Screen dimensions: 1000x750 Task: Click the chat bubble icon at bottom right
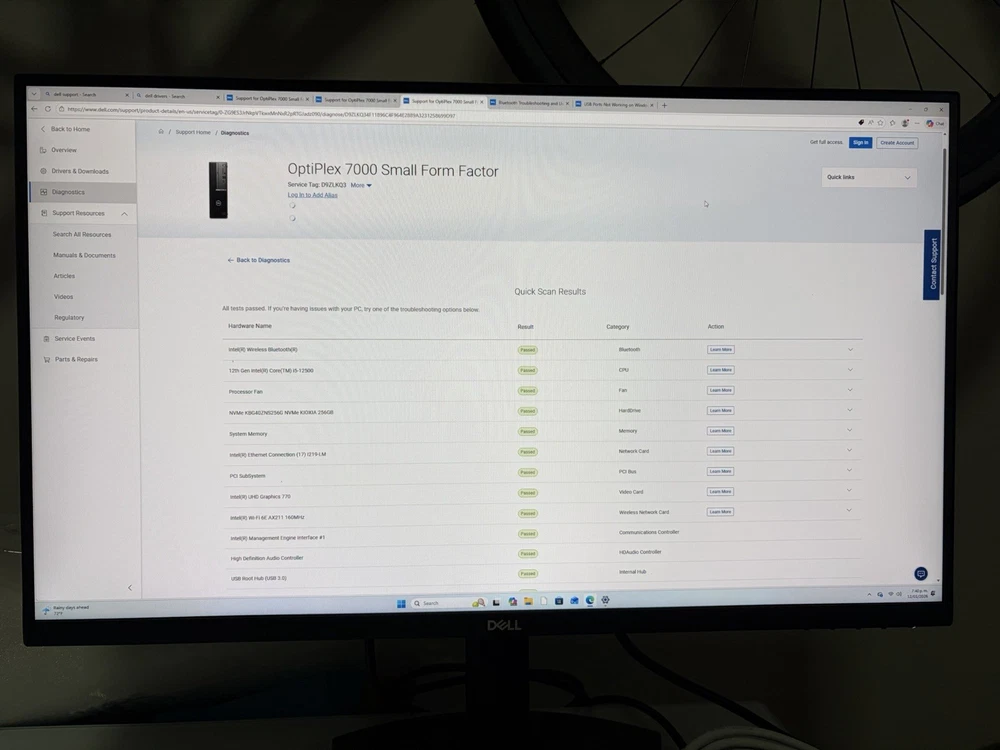tap(921, 573)
